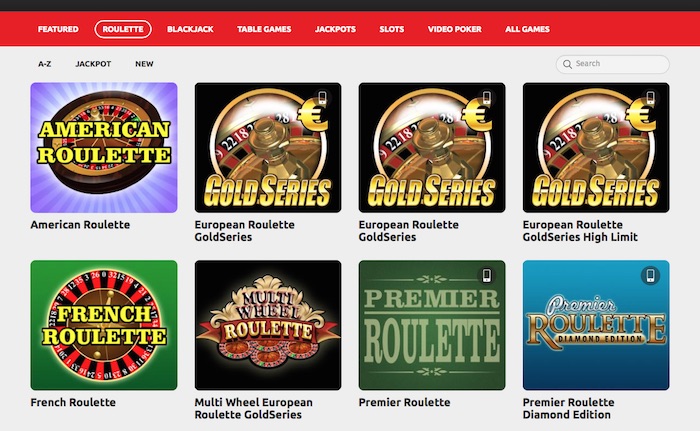700x431 pixels.
Task: Show the All Games category
Action: (x=527, y=29)
